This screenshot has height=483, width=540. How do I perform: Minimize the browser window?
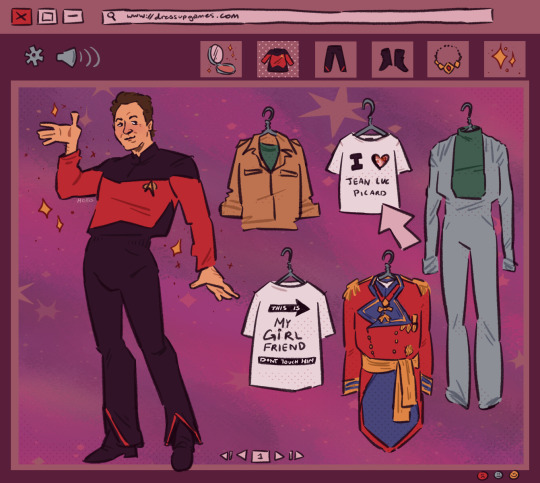click(73, 16)
